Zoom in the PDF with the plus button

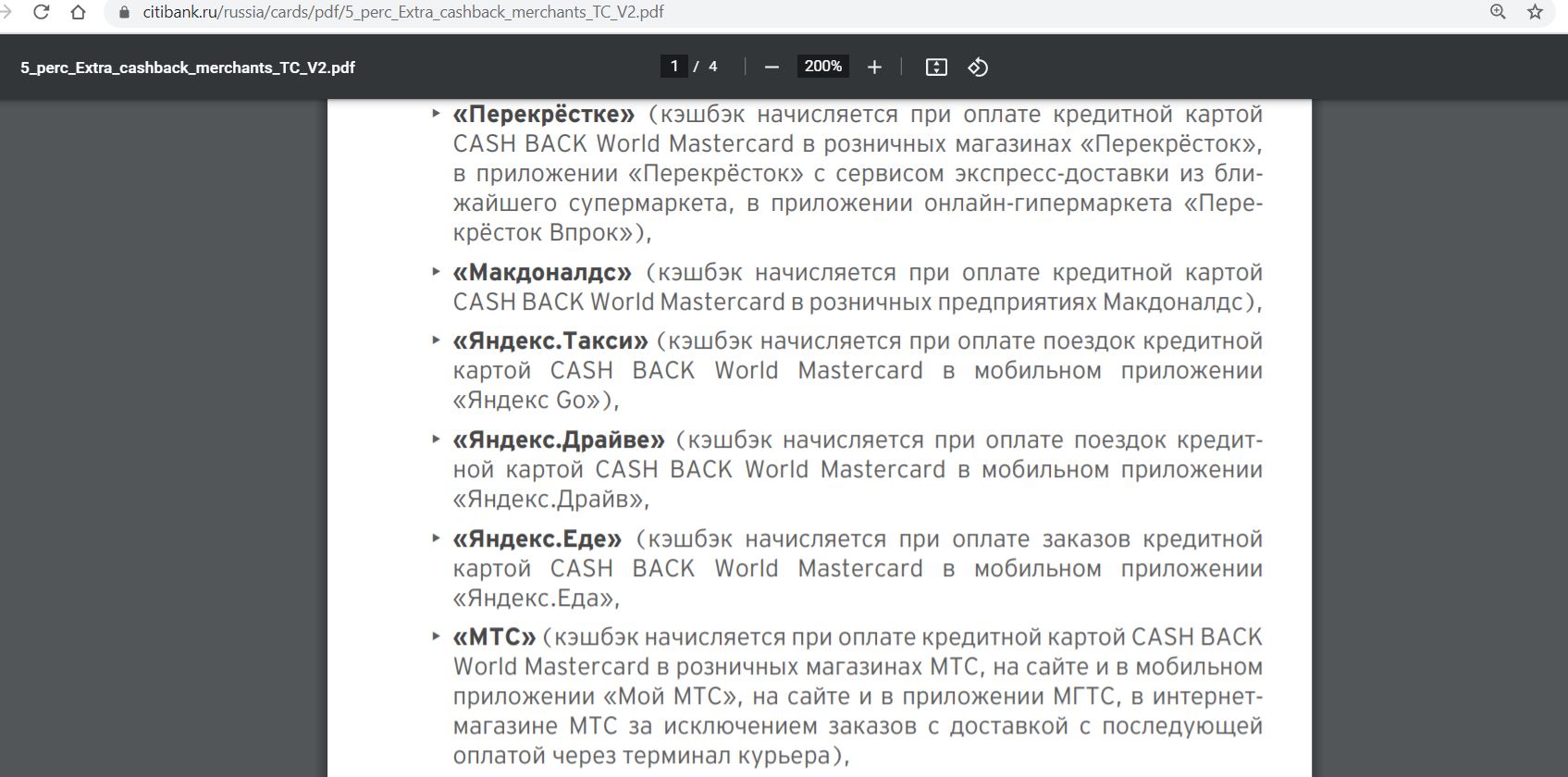coord(874,67)
